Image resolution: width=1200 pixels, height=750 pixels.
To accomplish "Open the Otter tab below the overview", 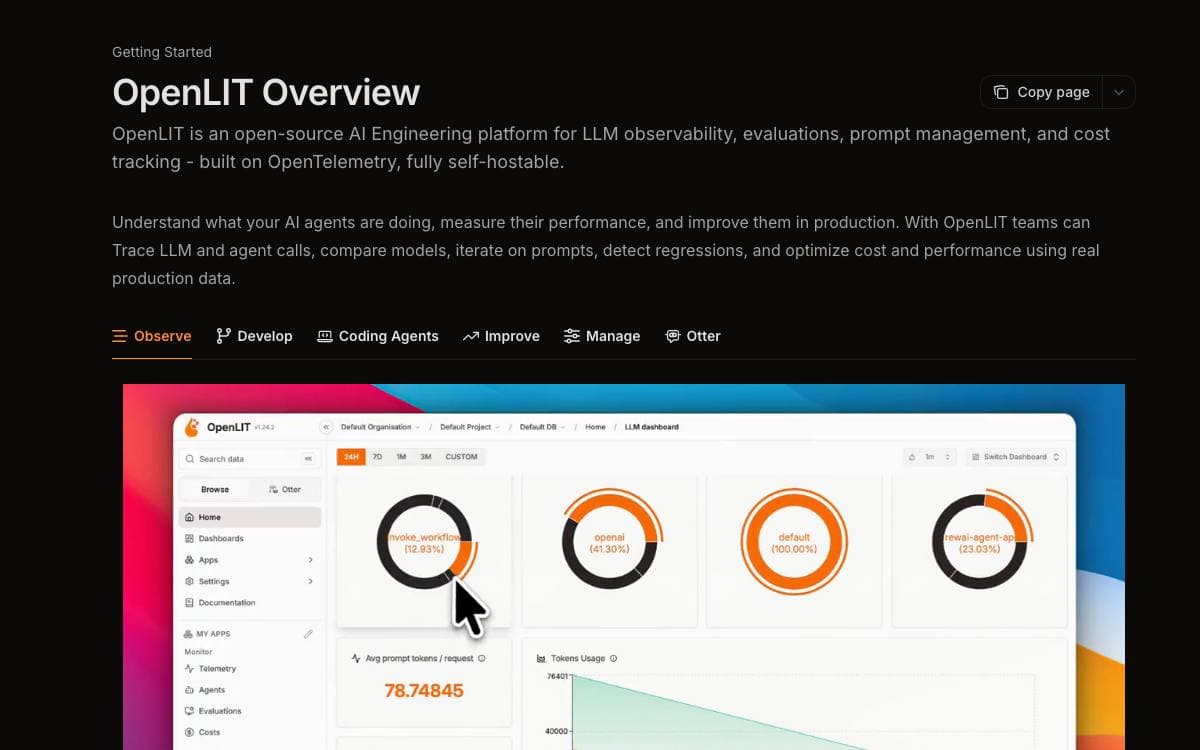I will [x=693, y=336].
